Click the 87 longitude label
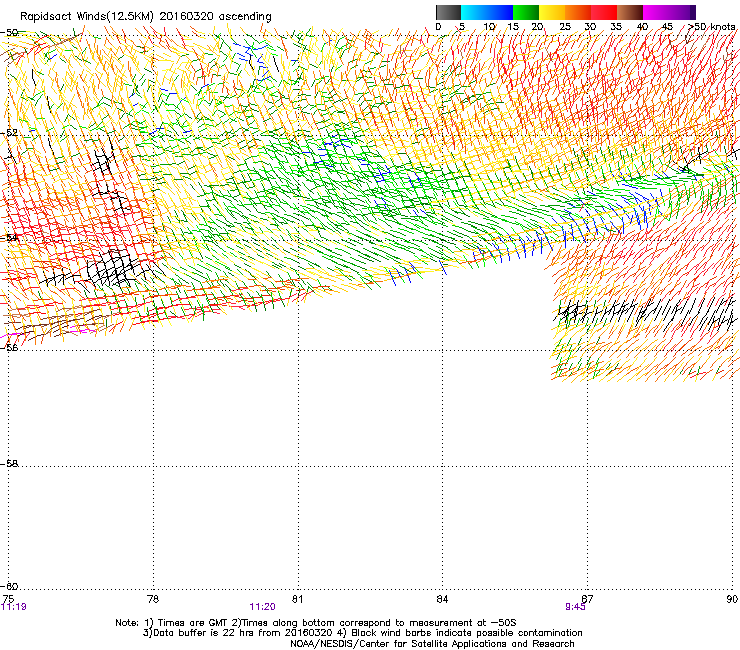The width and height of the screenshot is (740, 650). coord(587,599)
